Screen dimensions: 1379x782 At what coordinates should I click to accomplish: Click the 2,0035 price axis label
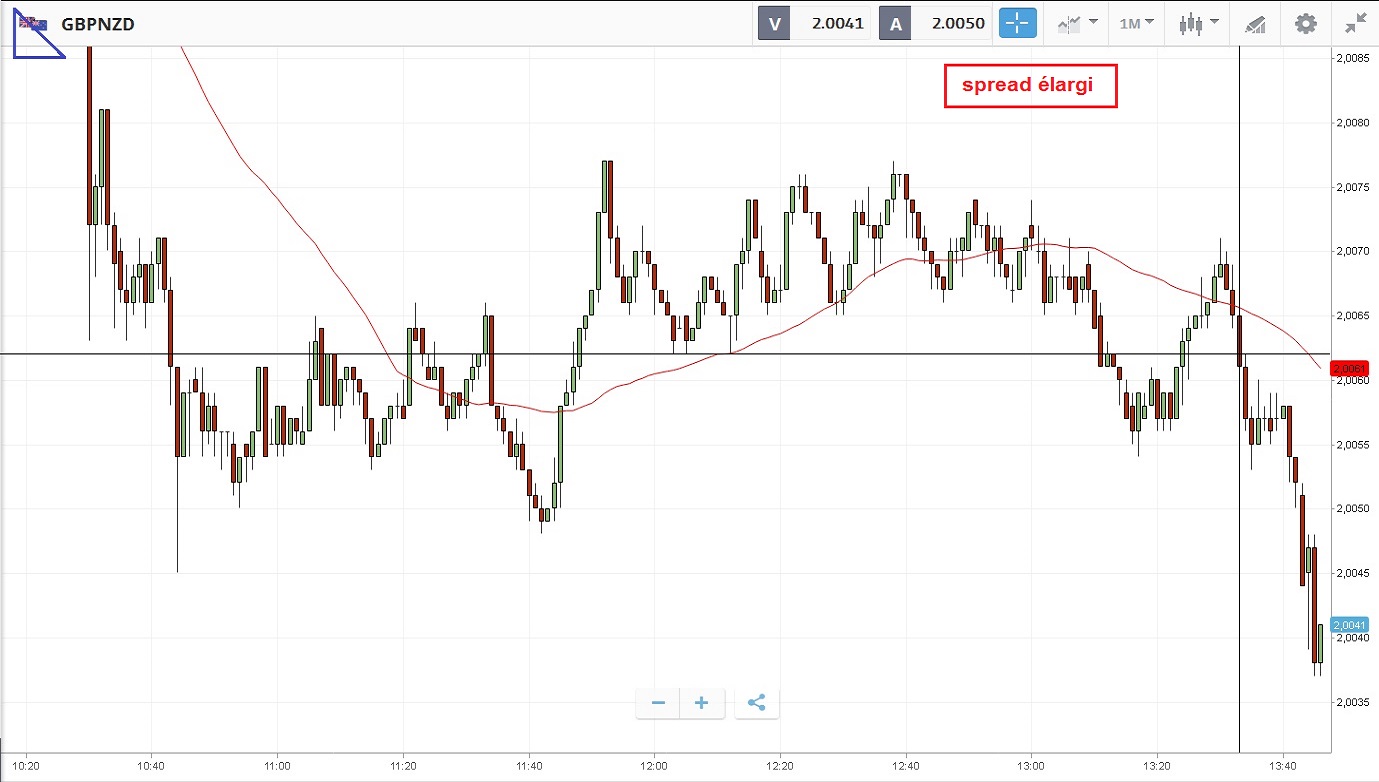click(1353, 703)
